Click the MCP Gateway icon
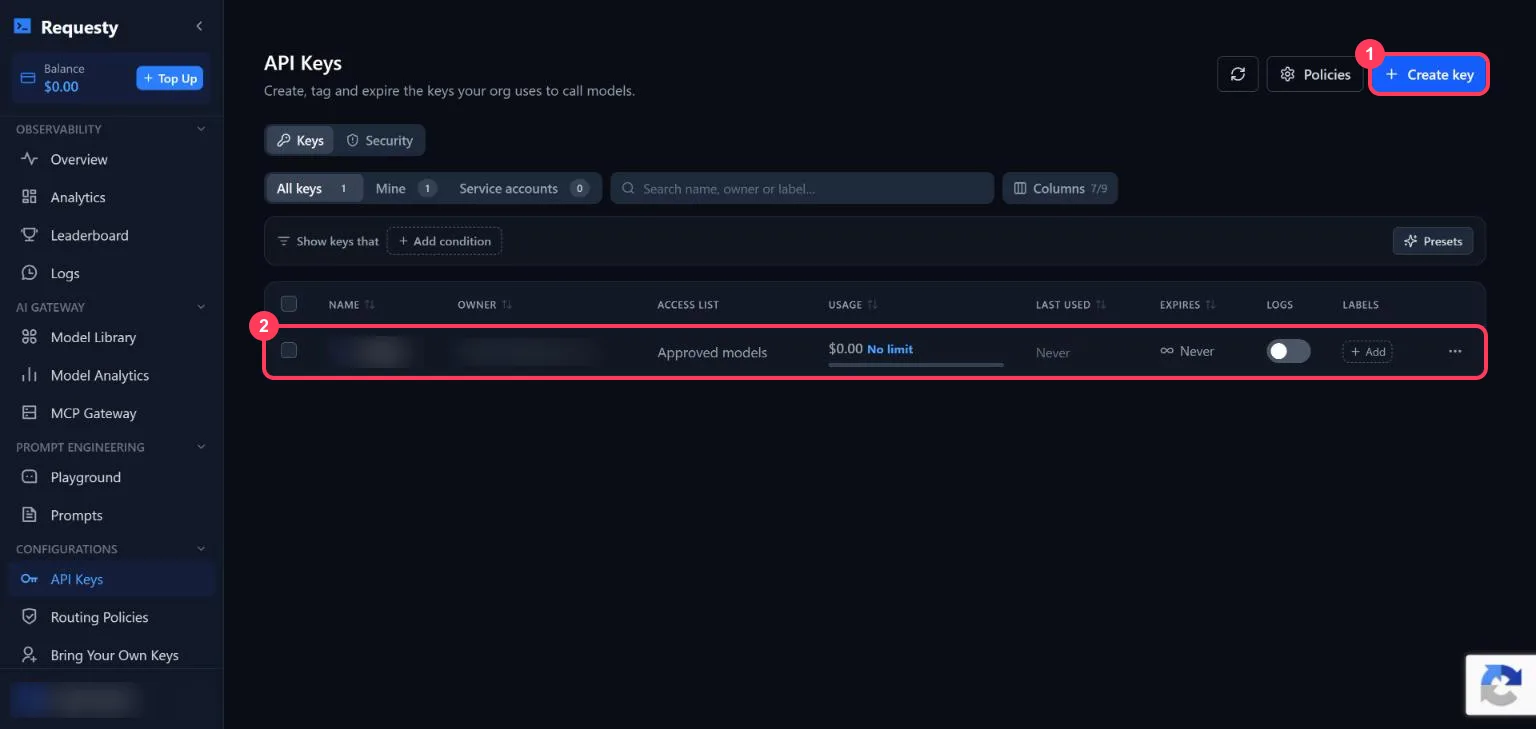1536x729 pixels. 29,413
